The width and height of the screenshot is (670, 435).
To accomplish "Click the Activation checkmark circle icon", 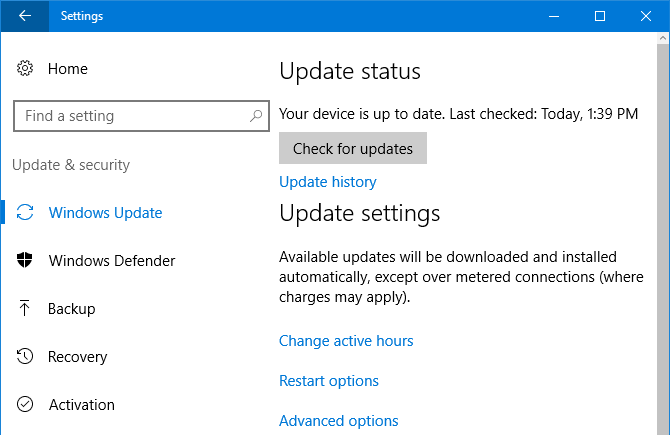I will 25,404.
